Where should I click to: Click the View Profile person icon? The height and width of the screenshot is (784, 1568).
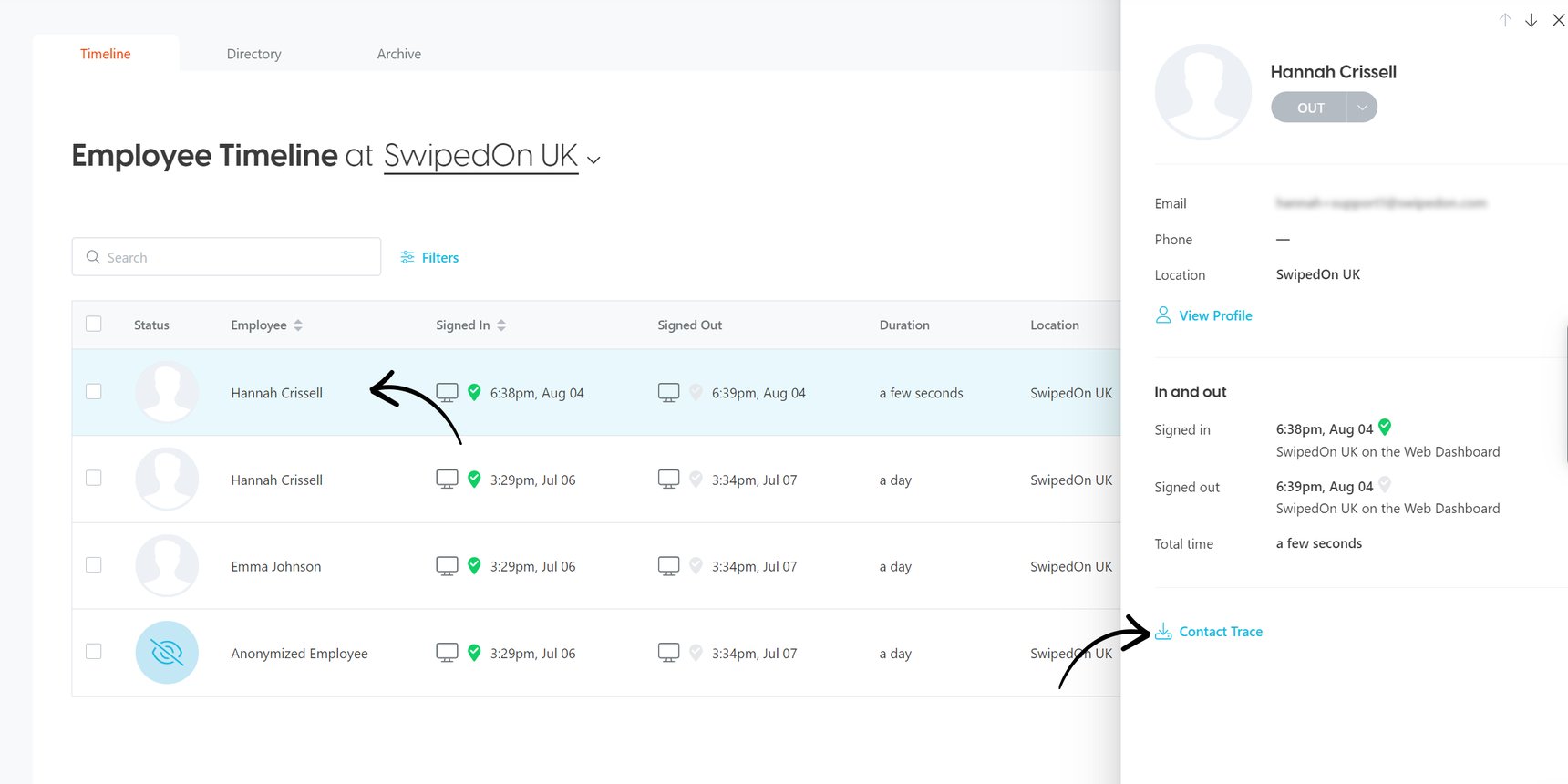(1163, 315)
